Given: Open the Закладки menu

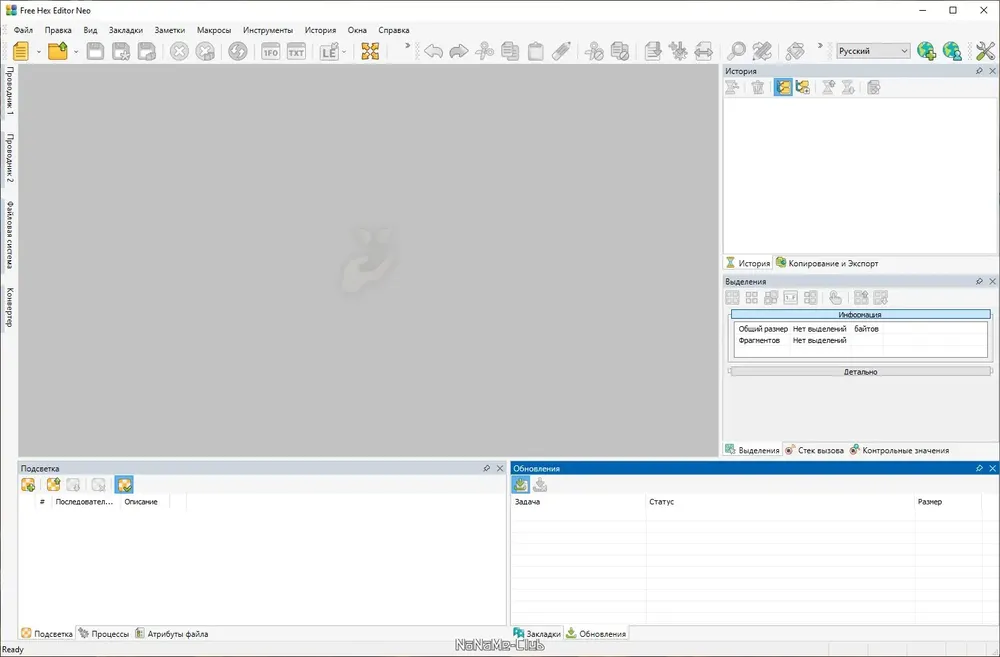Looking at the screenshot, I should coord(126,30).
